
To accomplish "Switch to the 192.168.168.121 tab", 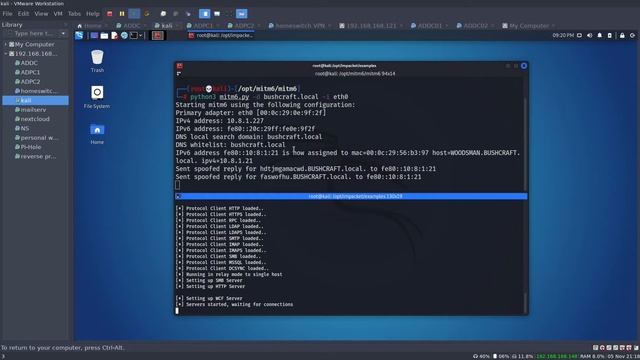I will point(371,26).
